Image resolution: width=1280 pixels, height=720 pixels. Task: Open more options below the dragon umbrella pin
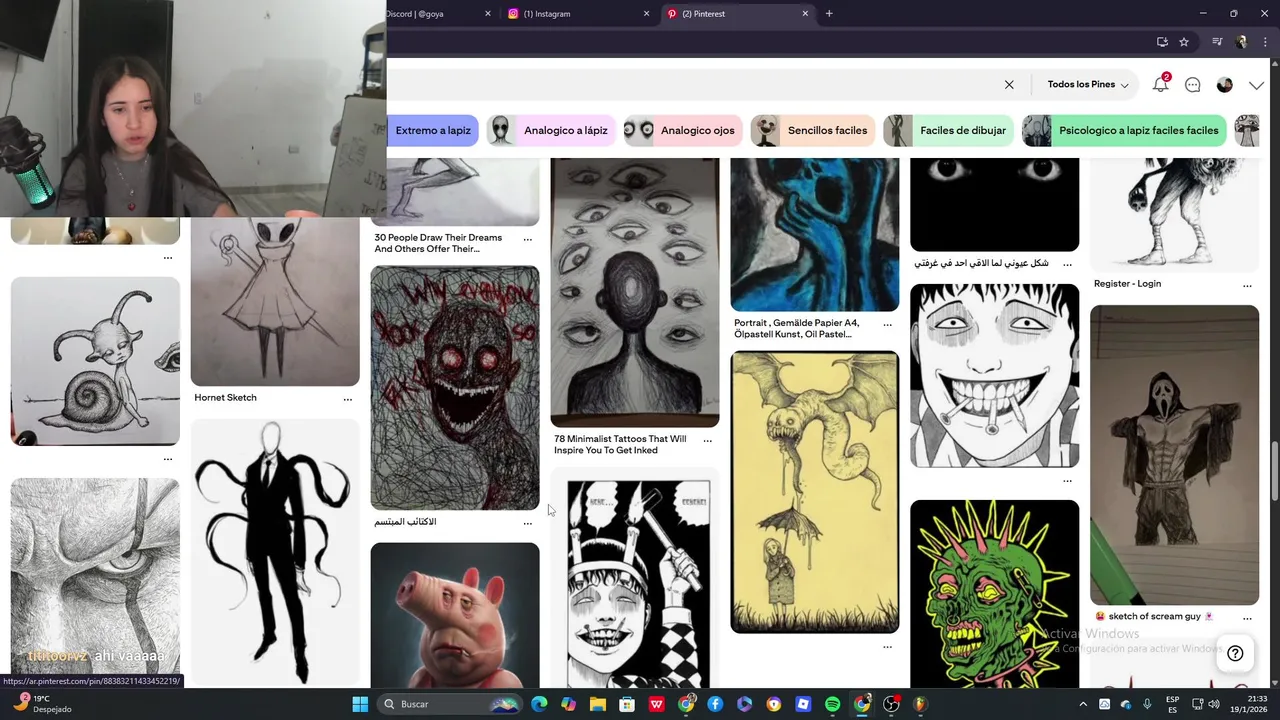887,647
